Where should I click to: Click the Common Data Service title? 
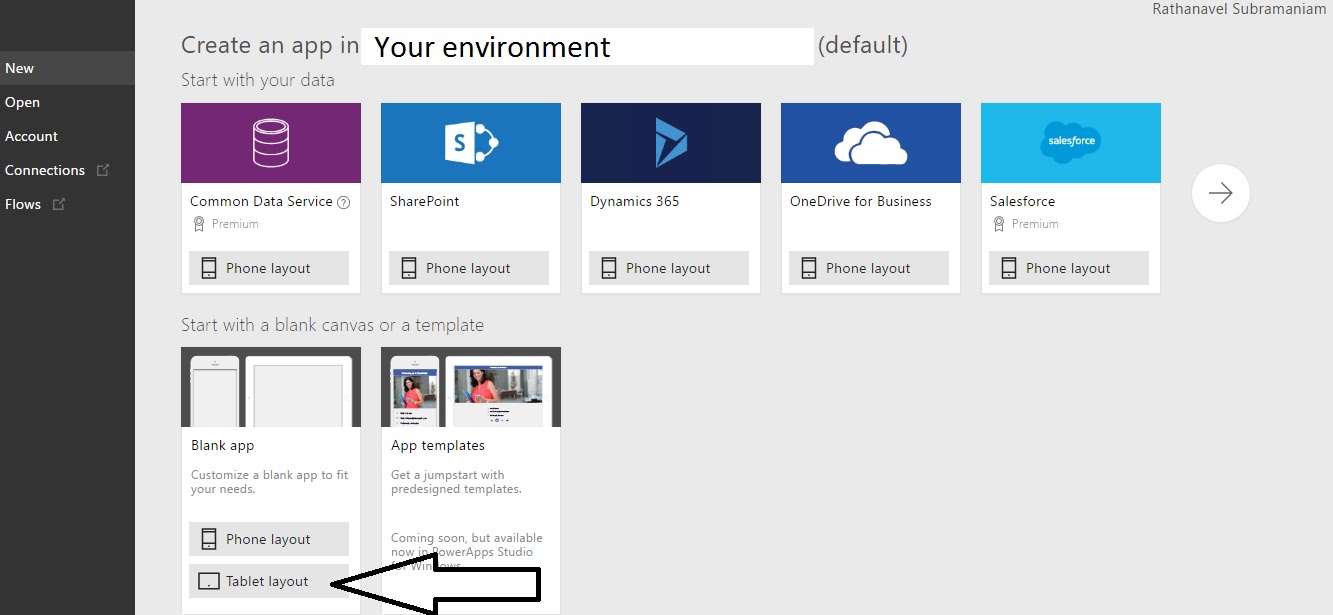261,201
